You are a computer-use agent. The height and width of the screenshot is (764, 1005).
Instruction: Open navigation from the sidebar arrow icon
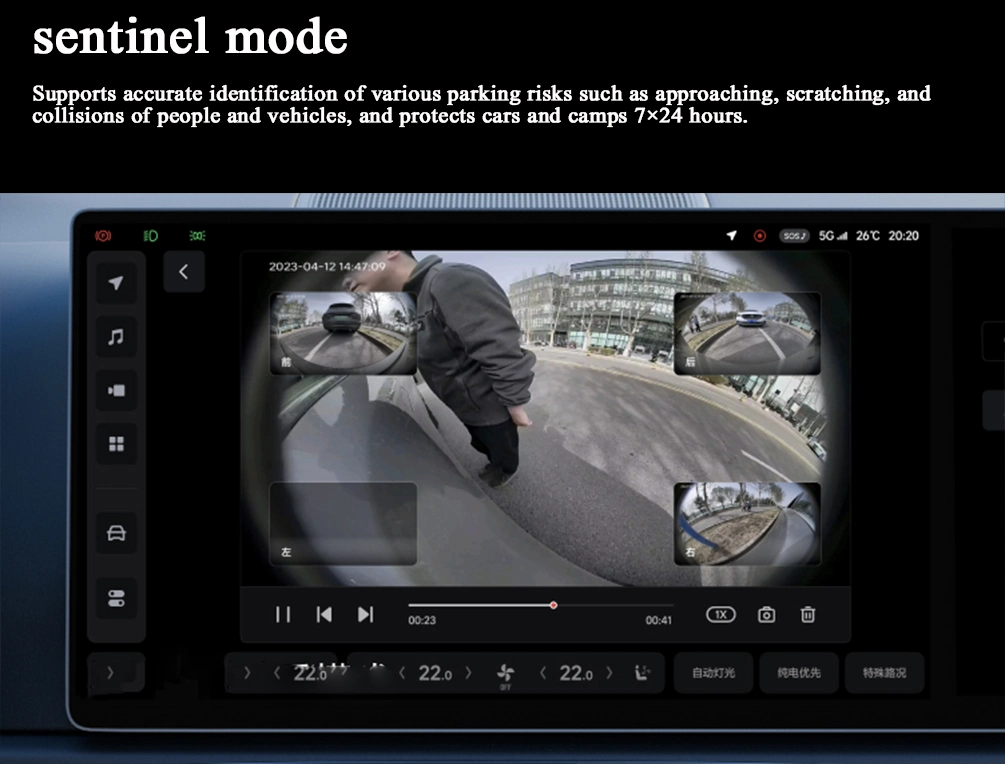[116, 283]
